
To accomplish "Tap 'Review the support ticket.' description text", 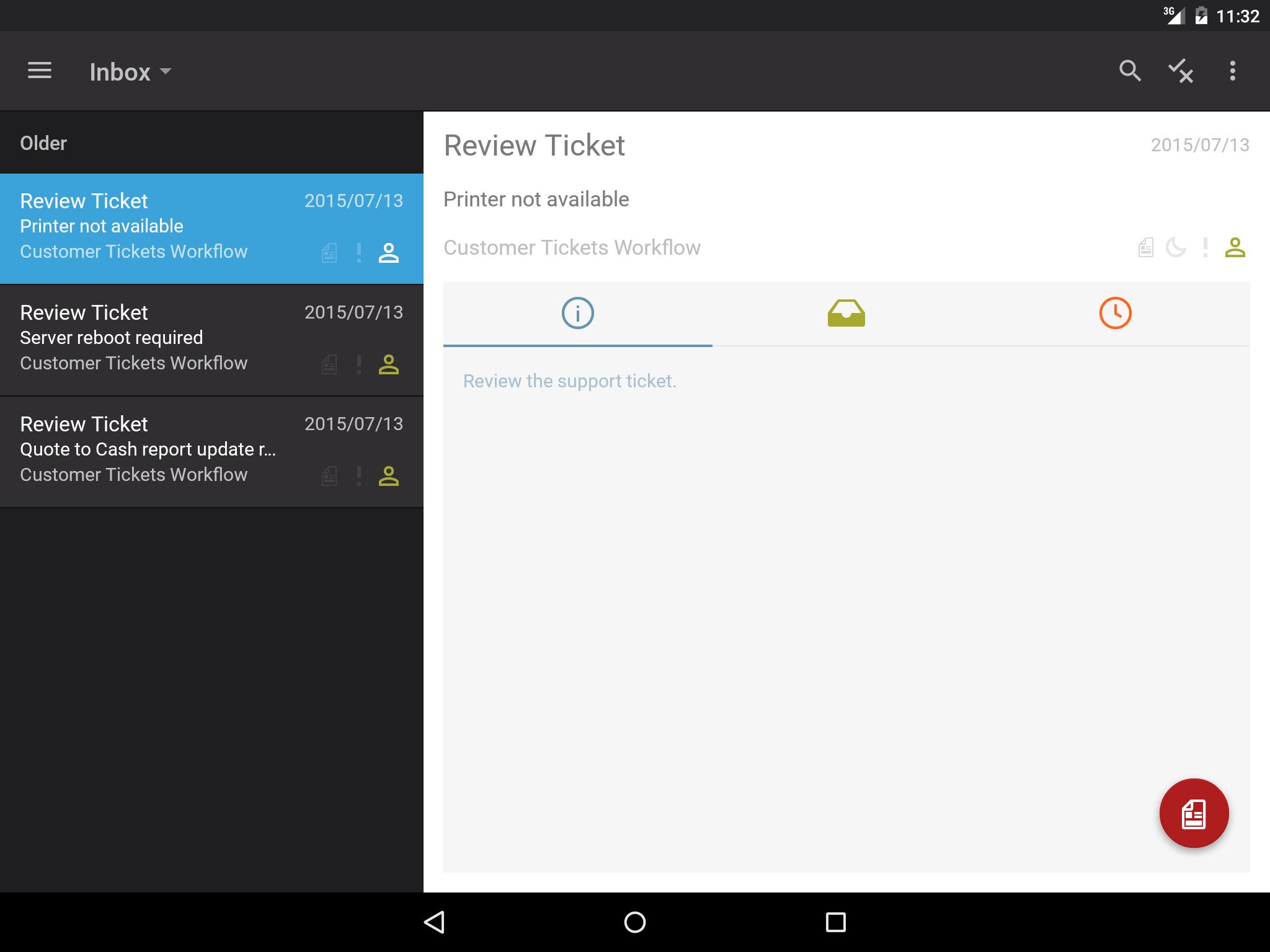I will [570, 381].
